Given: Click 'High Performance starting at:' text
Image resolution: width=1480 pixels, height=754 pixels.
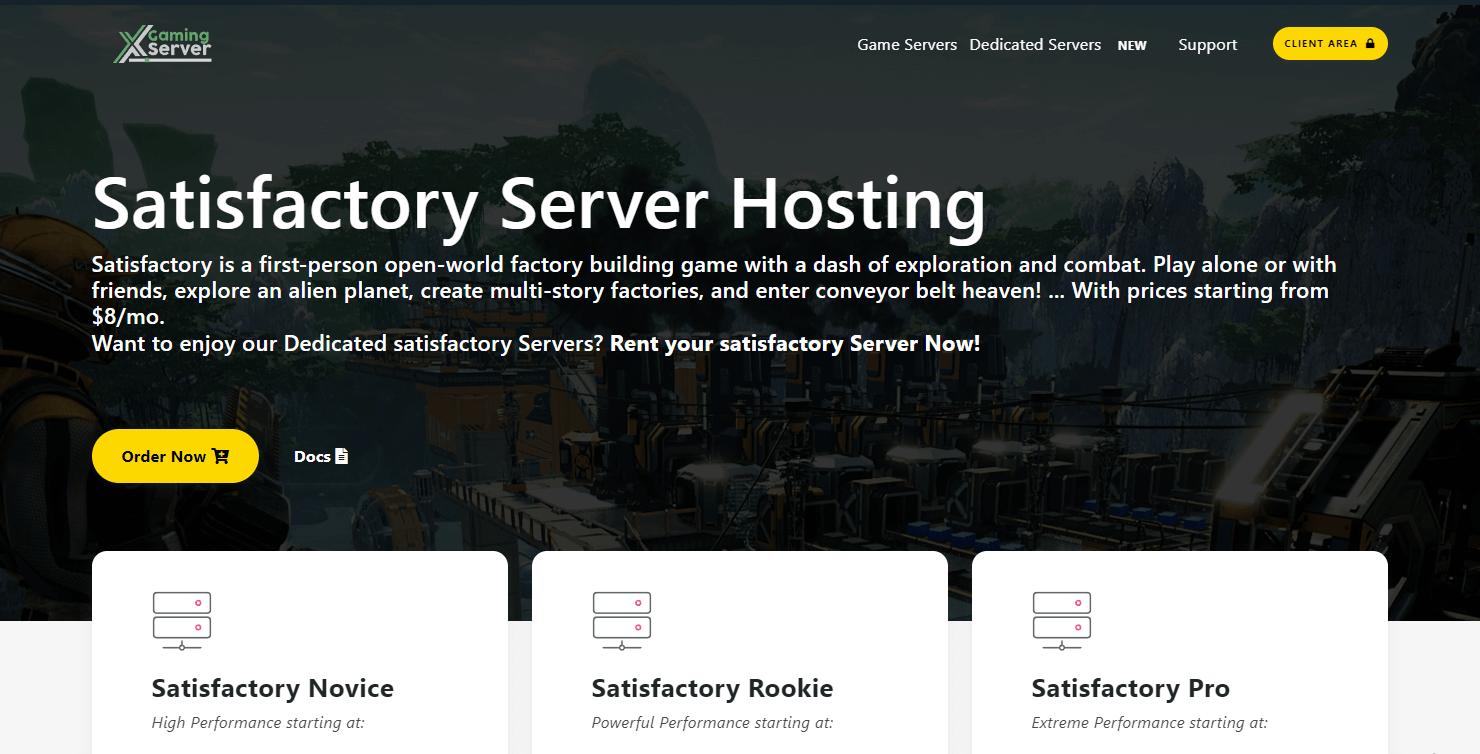Looking at the screenshot, I should coord(258,722).
